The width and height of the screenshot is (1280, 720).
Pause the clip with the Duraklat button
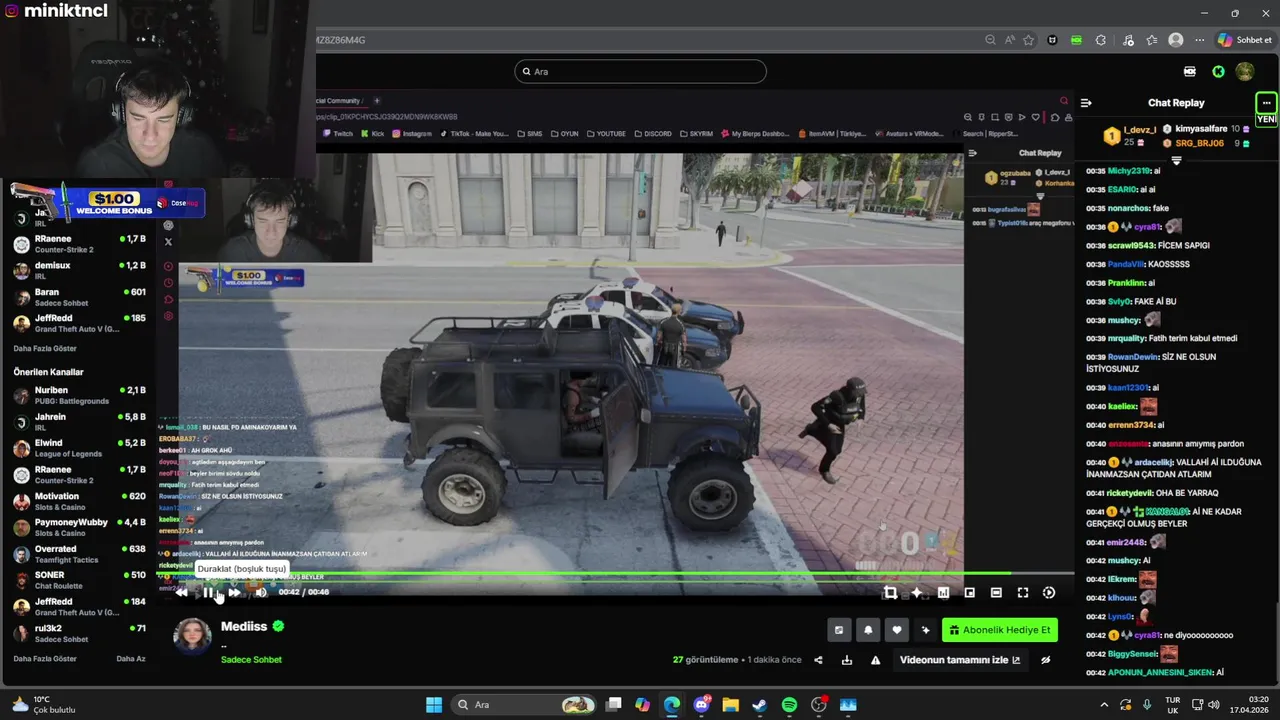pos(208,592)
